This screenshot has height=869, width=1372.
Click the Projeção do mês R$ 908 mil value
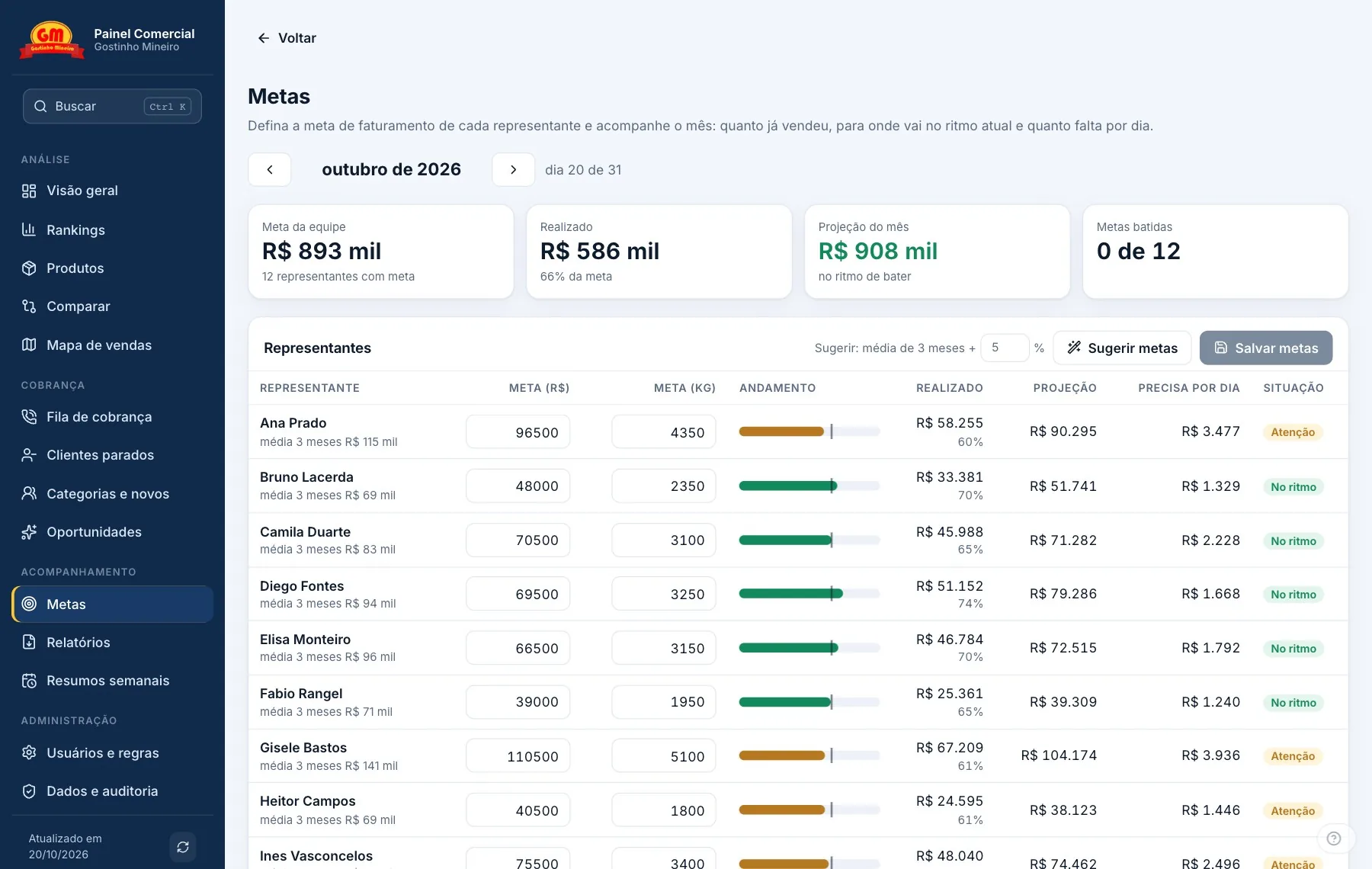[878, 251]
